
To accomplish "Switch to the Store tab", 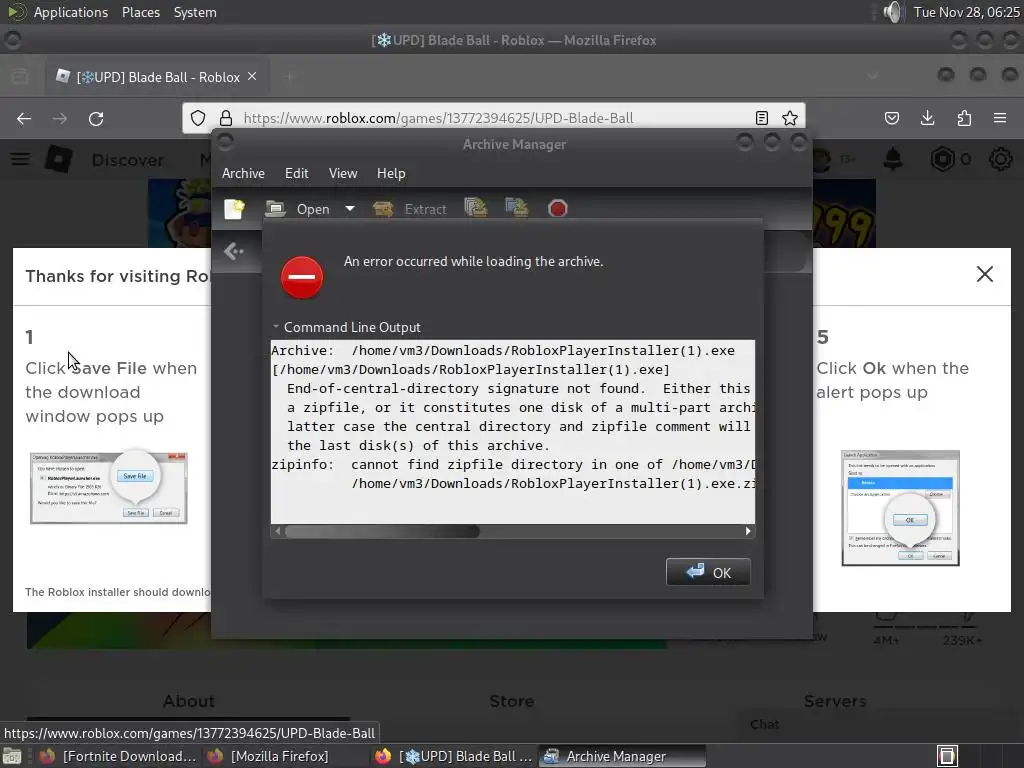I will click(512, 701).
